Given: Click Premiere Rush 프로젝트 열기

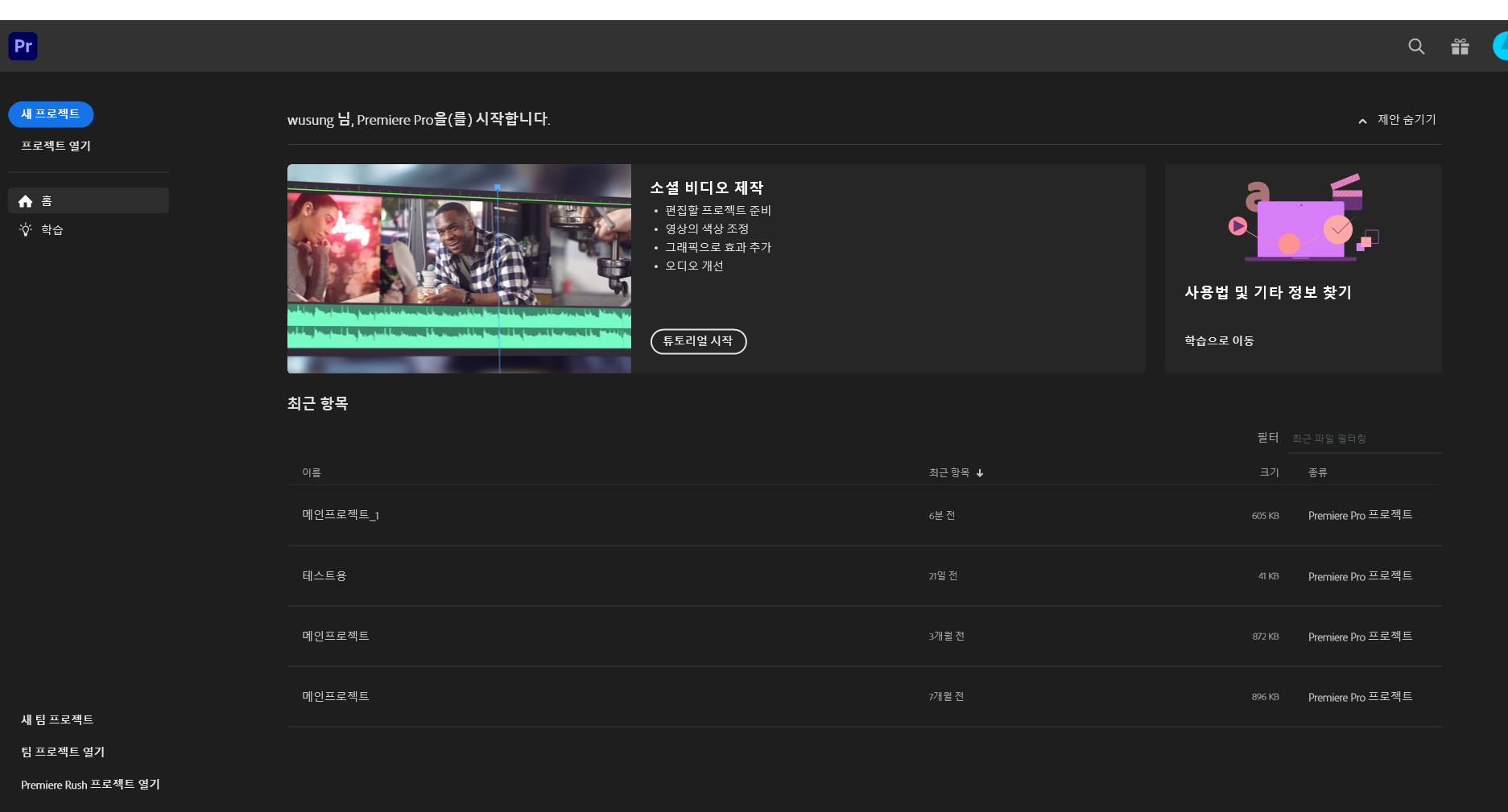Looking at the screenshot, I should [x=90, y=785].
